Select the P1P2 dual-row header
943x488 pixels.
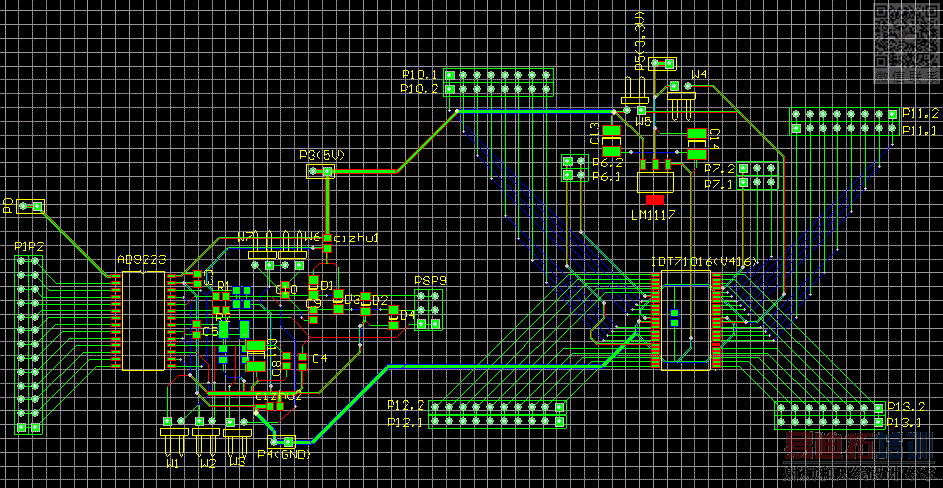tap(28, 345)
